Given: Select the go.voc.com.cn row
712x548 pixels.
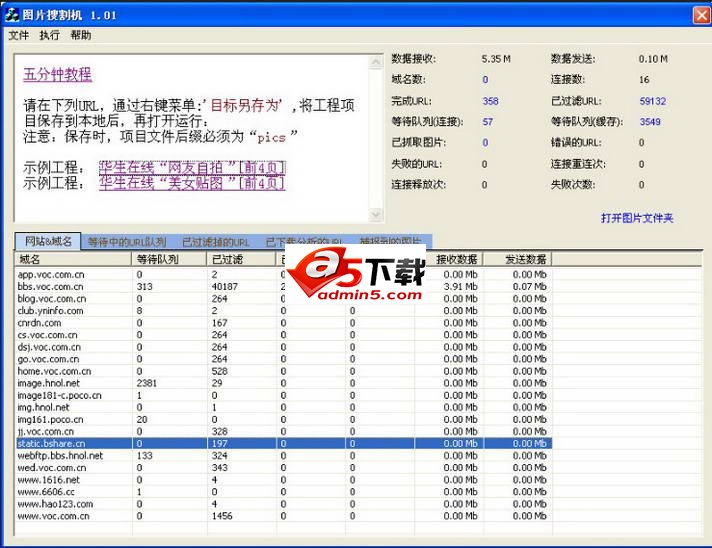Looking at the screenshot, I should click(x=283, y=359).
